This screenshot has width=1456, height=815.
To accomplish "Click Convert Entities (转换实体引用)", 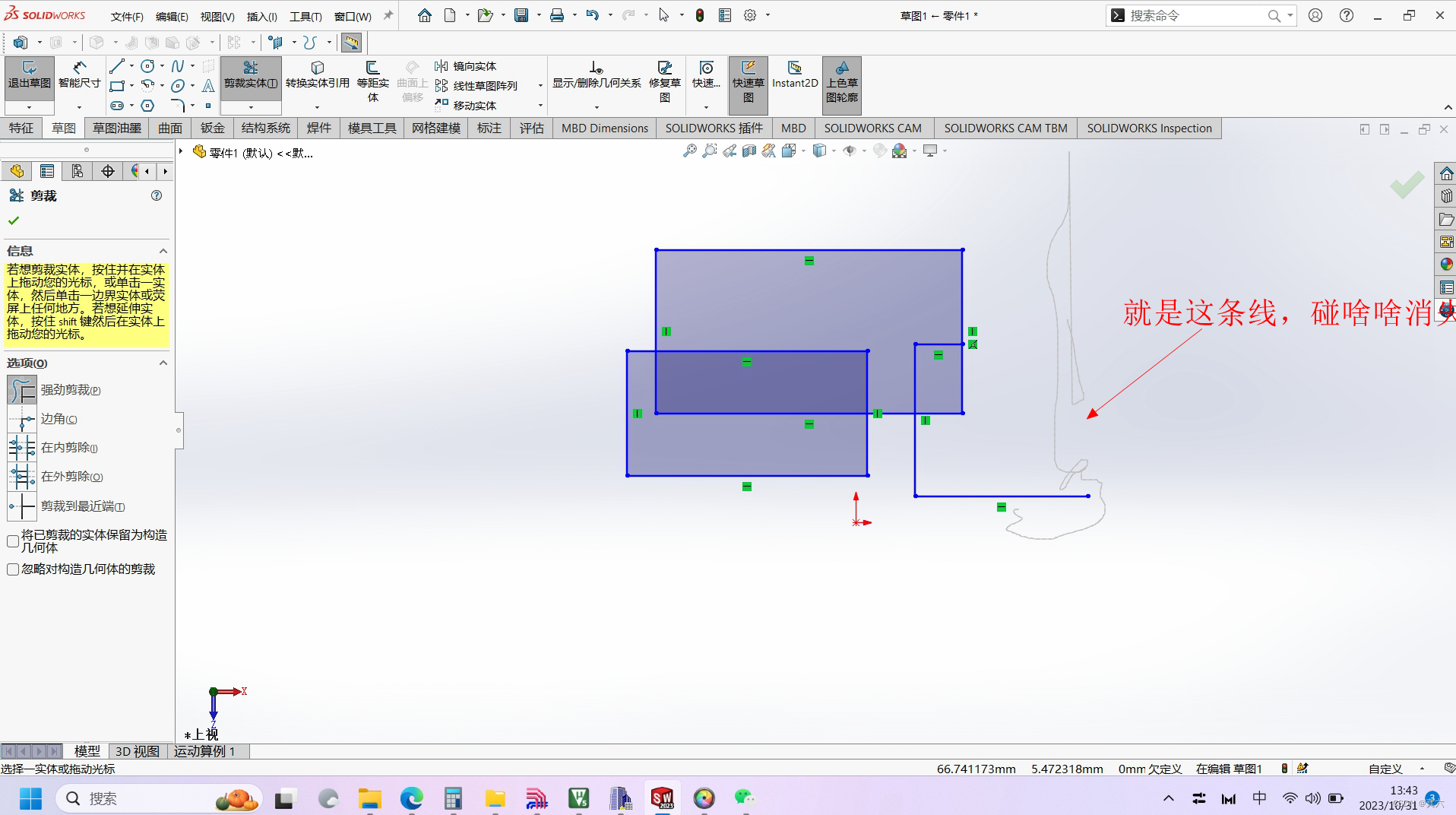I will [x=318, y=75].
